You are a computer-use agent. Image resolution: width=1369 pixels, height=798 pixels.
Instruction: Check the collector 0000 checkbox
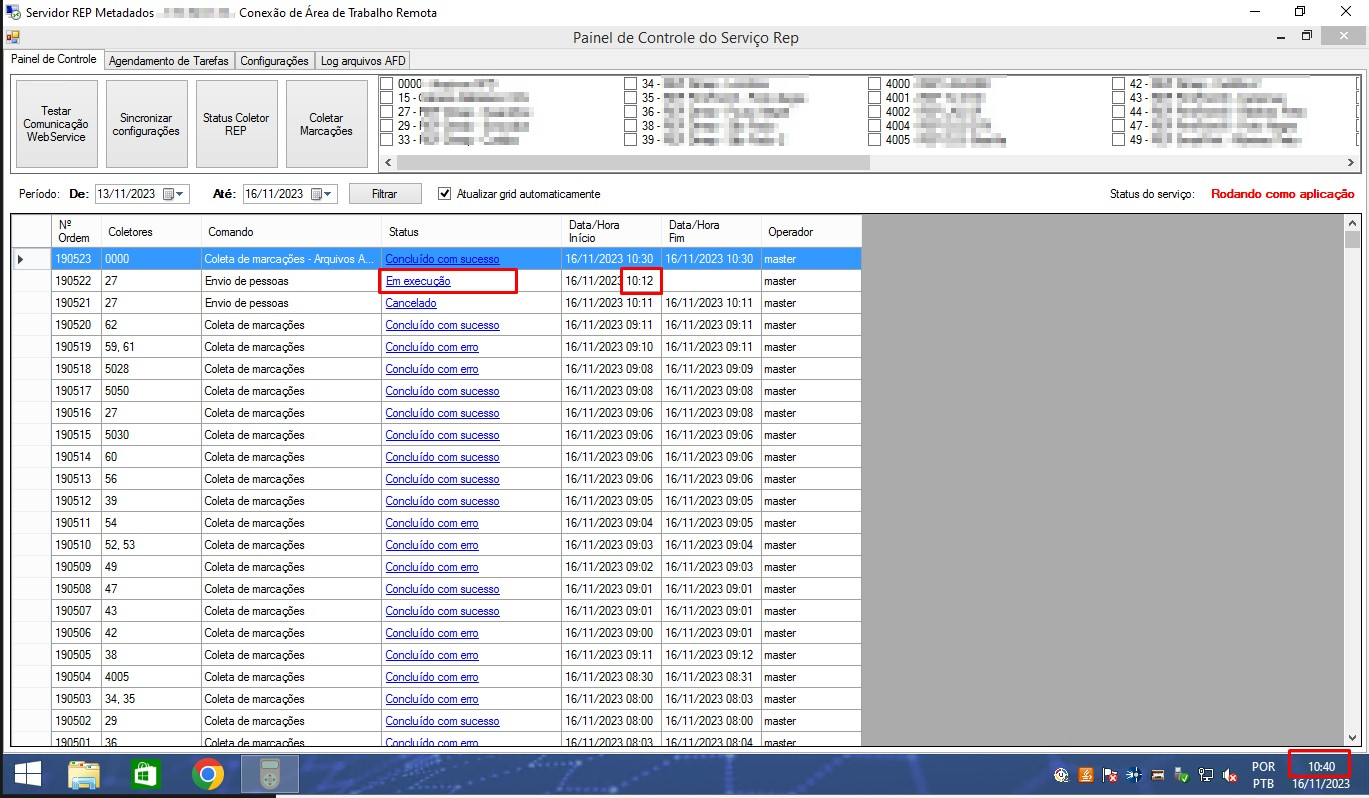coord(386,84)
